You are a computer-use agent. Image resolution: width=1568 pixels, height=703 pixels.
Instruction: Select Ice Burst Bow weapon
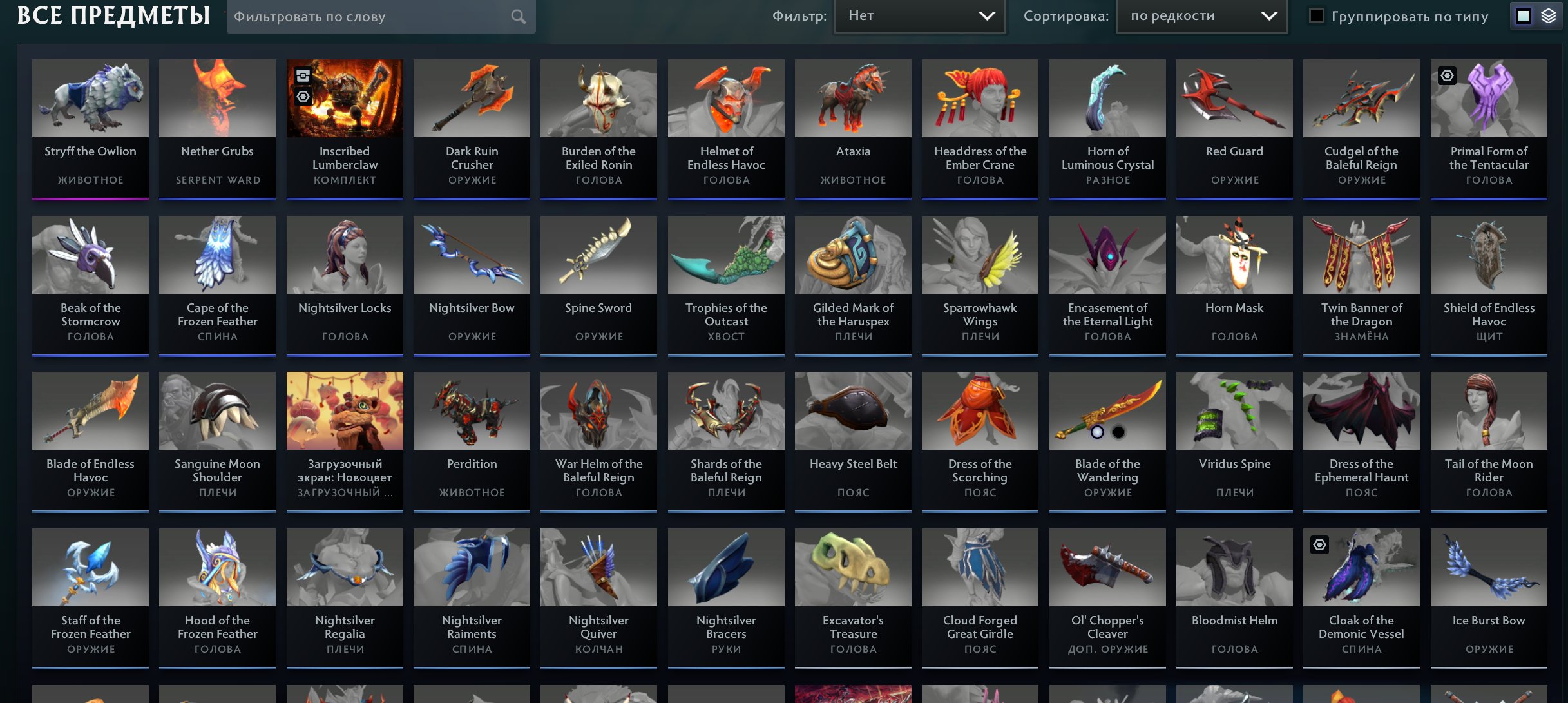(x=1489, y=599)
